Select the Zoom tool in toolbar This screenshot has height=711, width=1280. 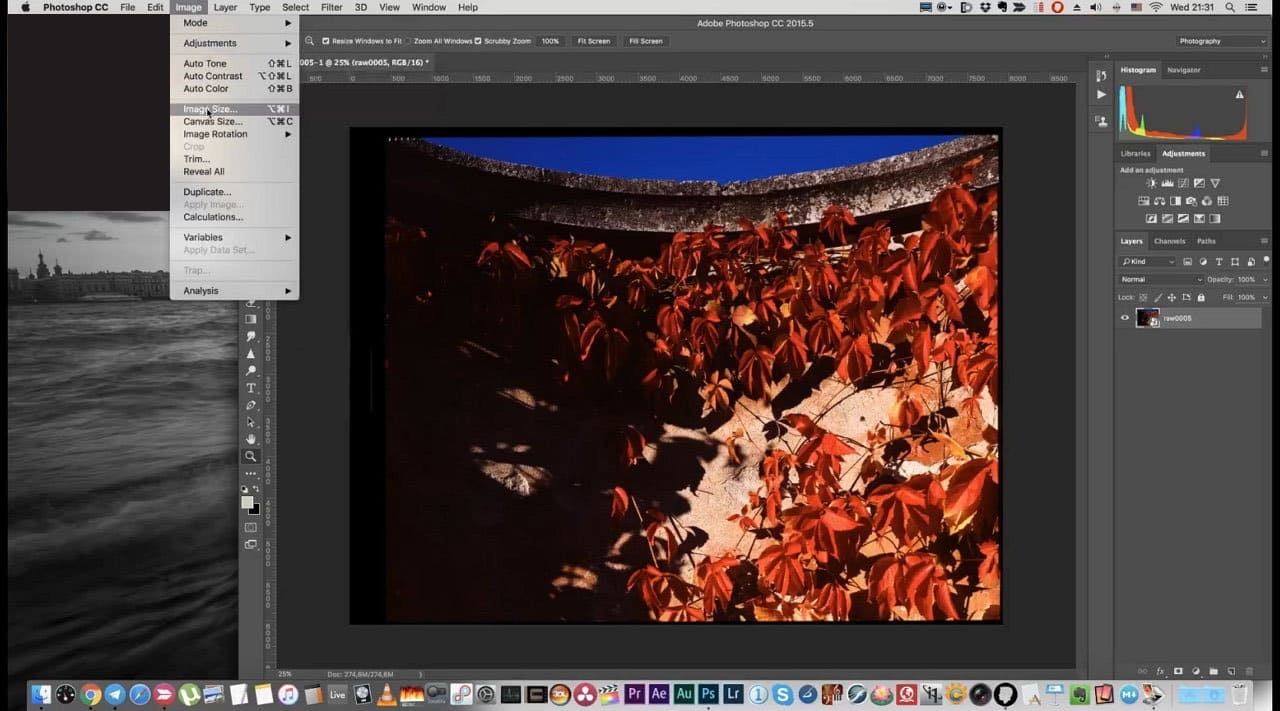point(250,456)
